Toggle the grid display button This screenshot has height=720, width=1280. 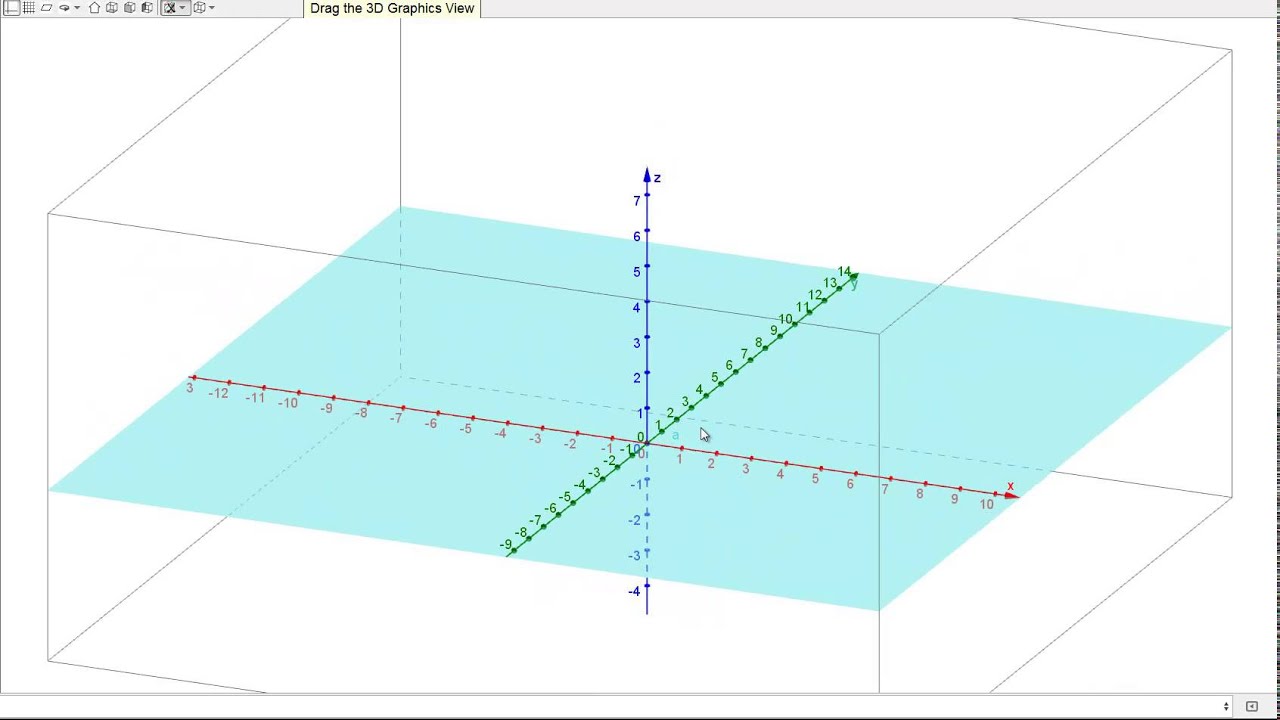coord(28,7)
